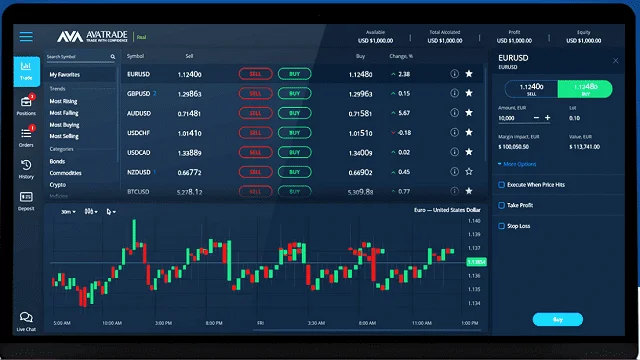Unfavorite USDCHF with star

point(469,132)
